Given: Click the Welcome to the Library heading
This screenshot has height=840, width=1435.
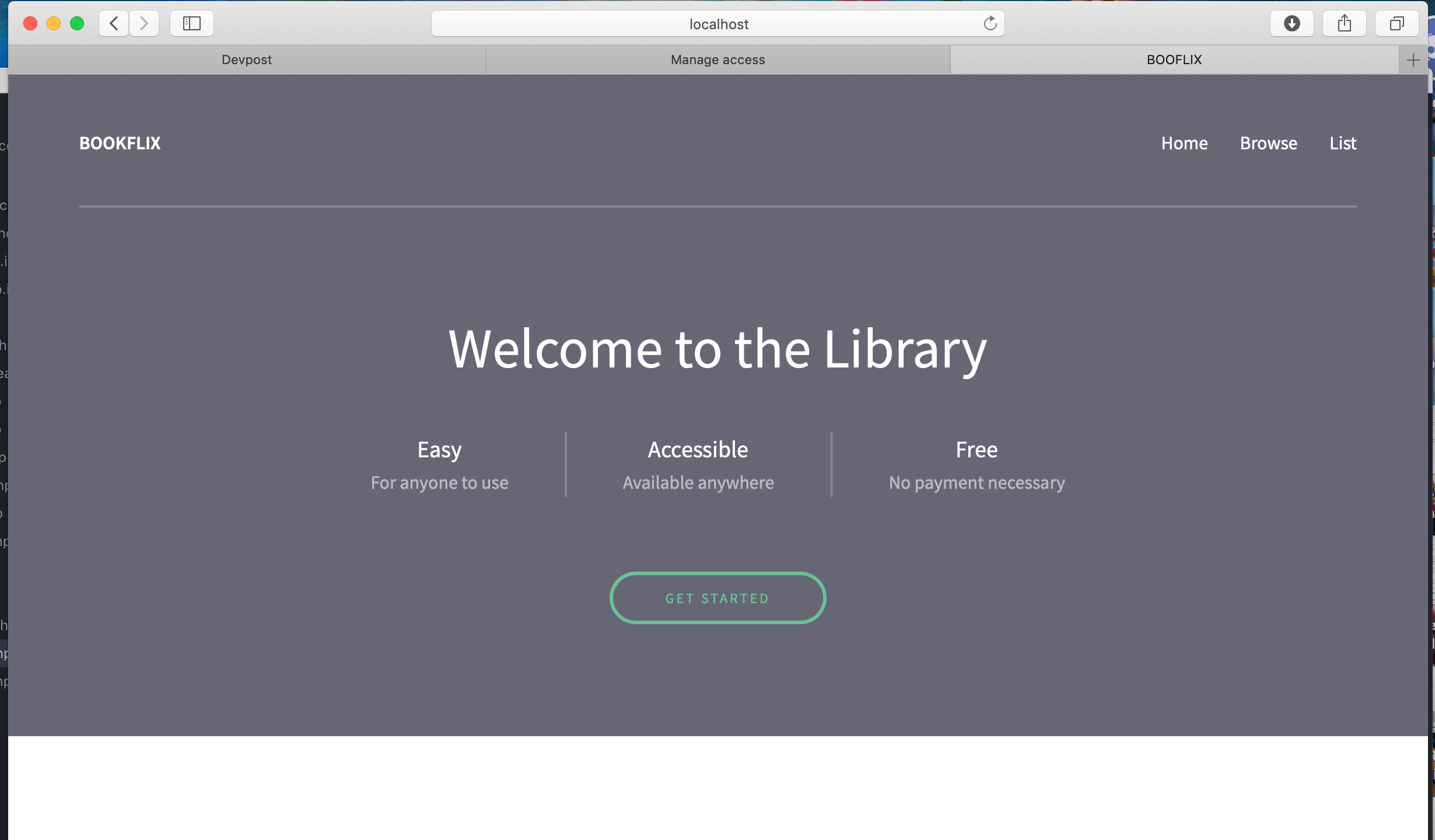Looking at the screenshot, I should [x=717, y=349].
